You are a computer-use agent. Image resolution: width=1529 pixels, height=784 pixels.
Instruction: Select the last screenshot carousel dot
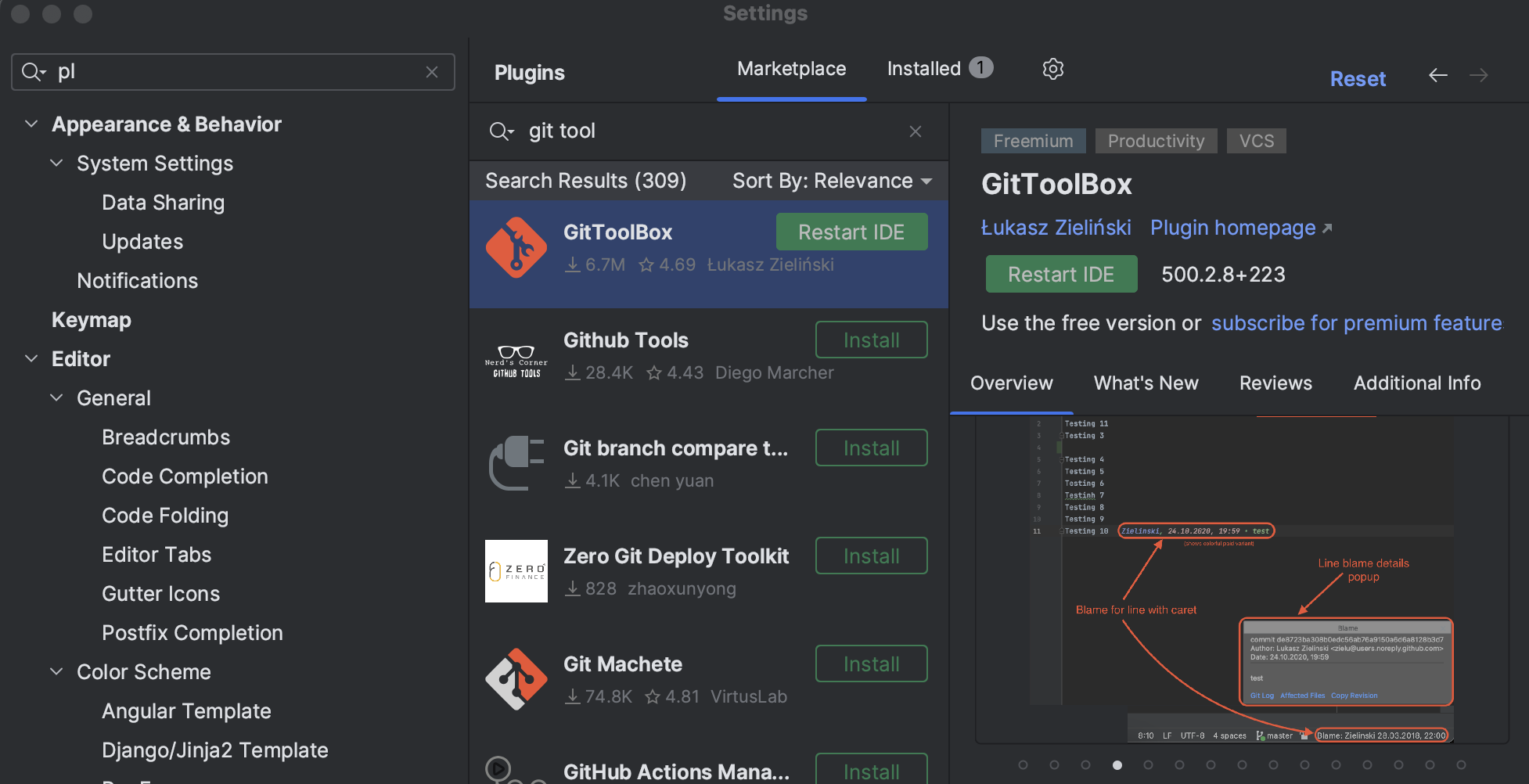click(1461, 764)
